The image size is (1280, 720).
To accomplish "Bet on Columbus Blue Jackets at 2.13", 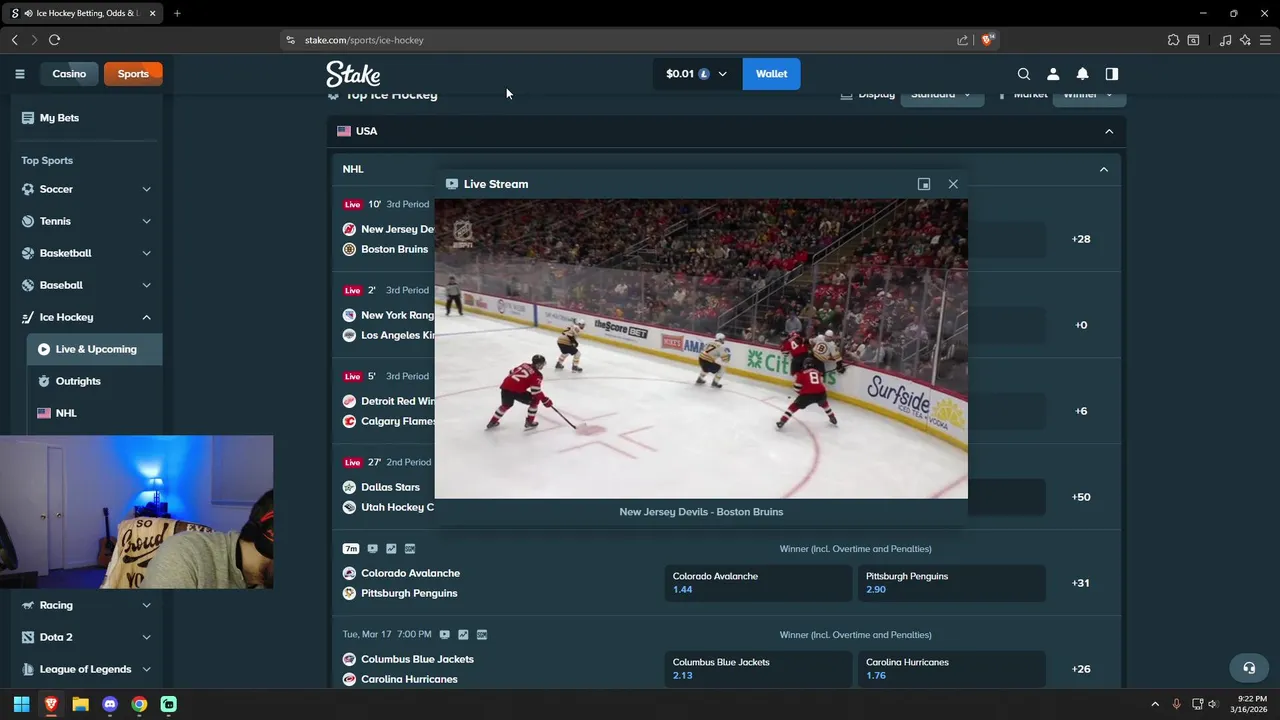I will (757, 669).
